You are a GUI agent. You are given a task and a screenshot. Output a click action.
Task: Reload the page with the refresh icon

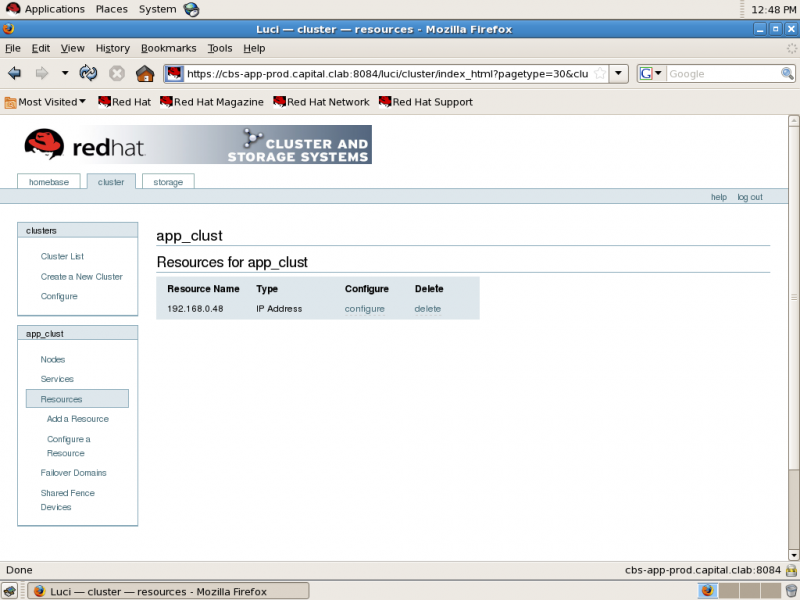[x=88, y=73]
